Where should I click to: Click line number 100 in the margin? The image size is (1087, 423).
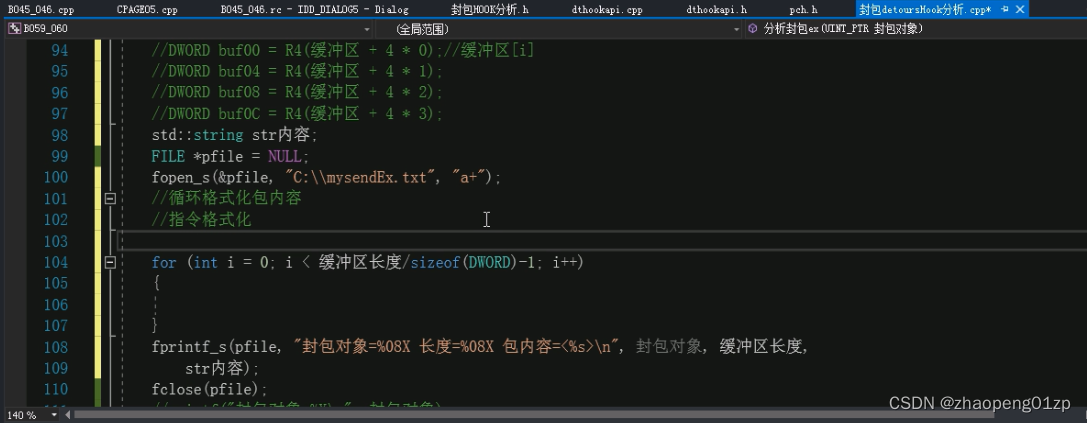[x=55, y=178]
